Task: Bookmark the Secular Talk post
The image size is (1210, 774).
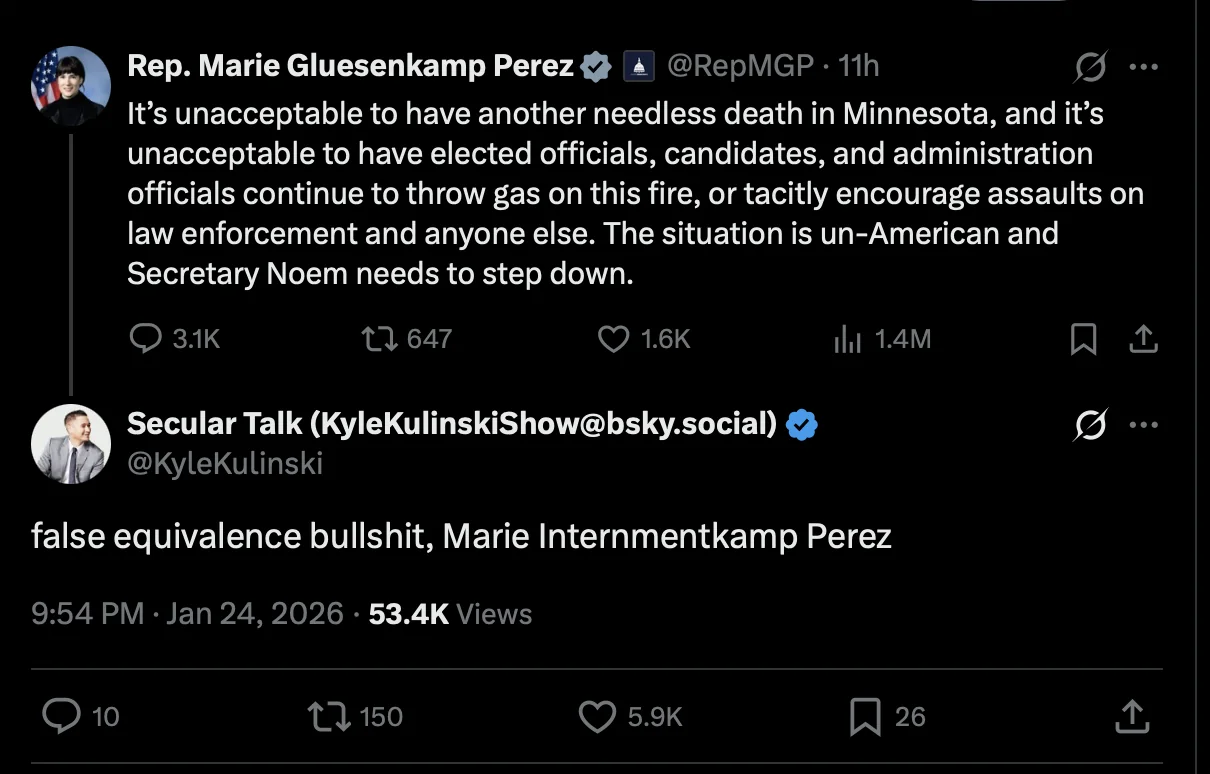Action: pyautogui.click(x=864, y=716)
